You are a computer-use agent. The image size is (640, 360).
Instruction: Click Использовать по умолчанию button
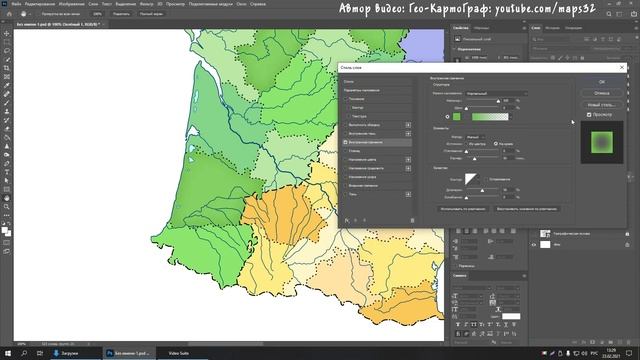(x=463, y=209)
